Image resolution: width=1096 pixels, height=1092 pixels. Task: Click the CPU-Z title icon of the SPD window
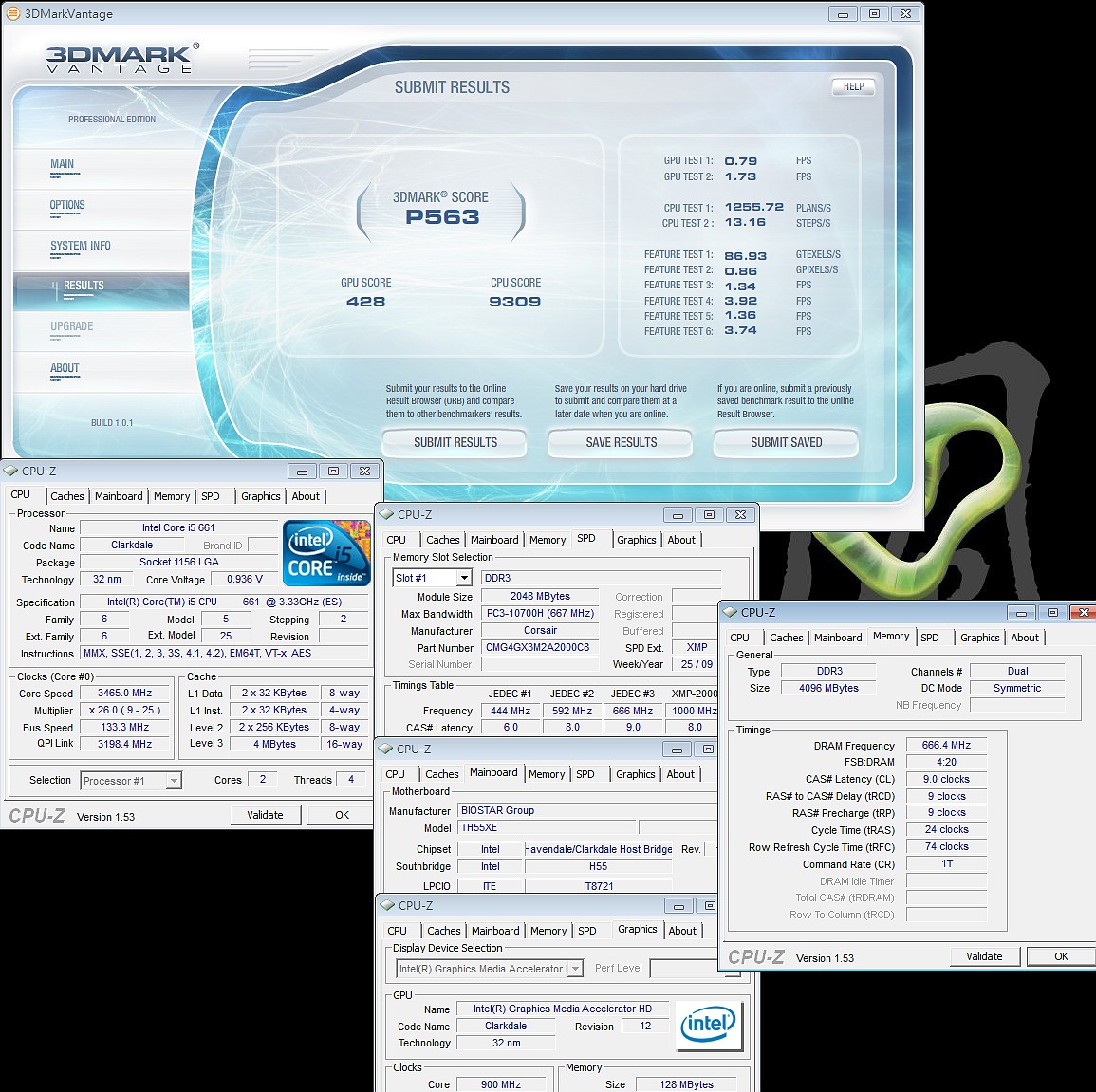pos(386,515)
